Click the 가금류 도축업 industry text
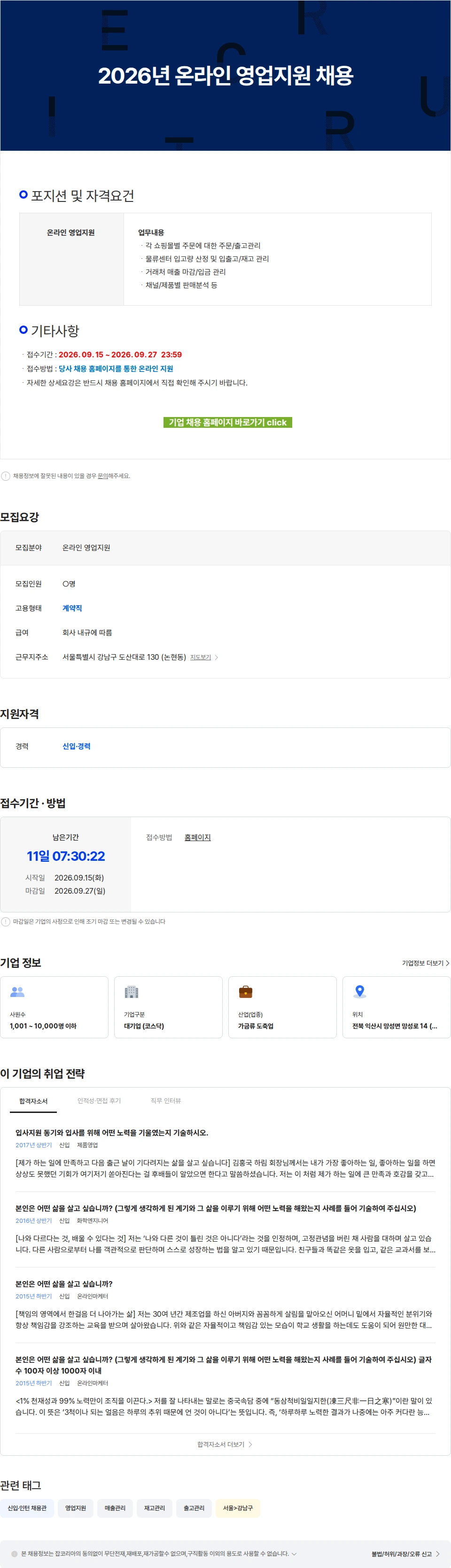The width and height of the screenshot is (451, 1568). (256, 1026)
